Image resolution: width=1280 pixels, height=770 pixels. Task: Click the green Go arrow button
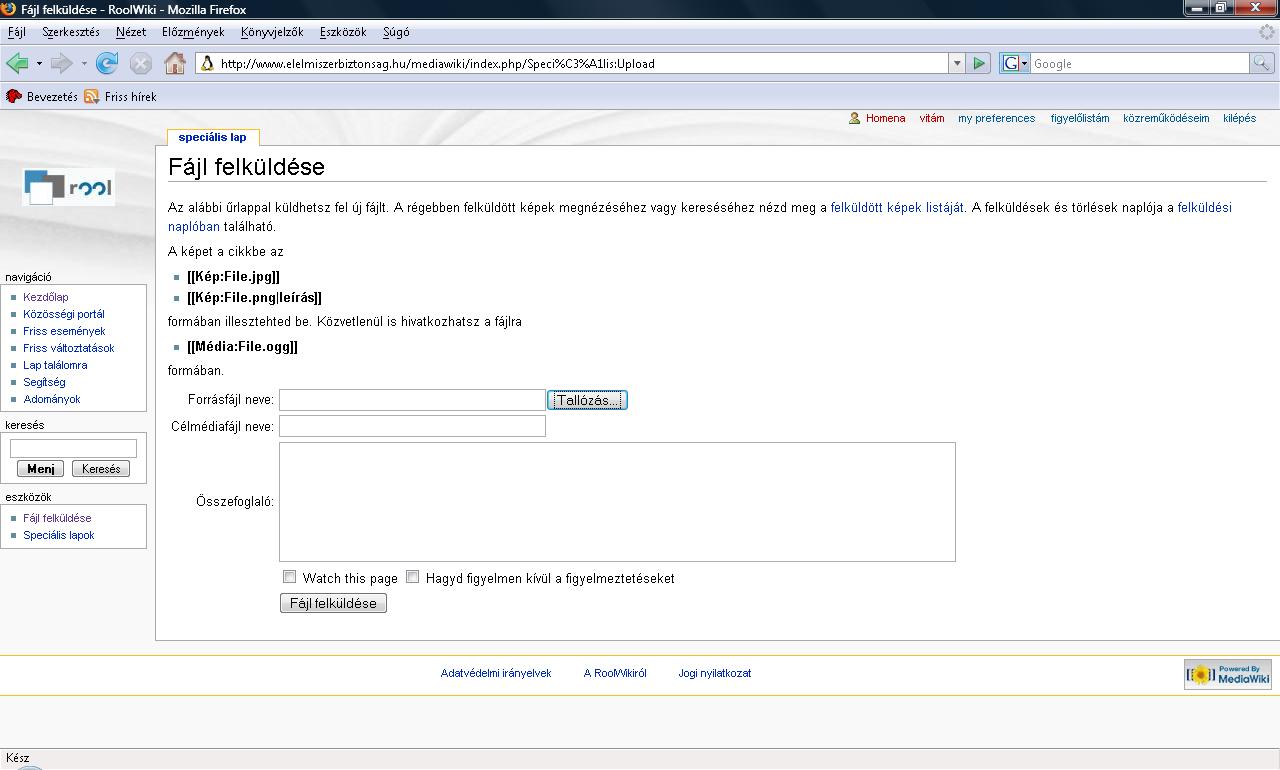click(979, 63)
